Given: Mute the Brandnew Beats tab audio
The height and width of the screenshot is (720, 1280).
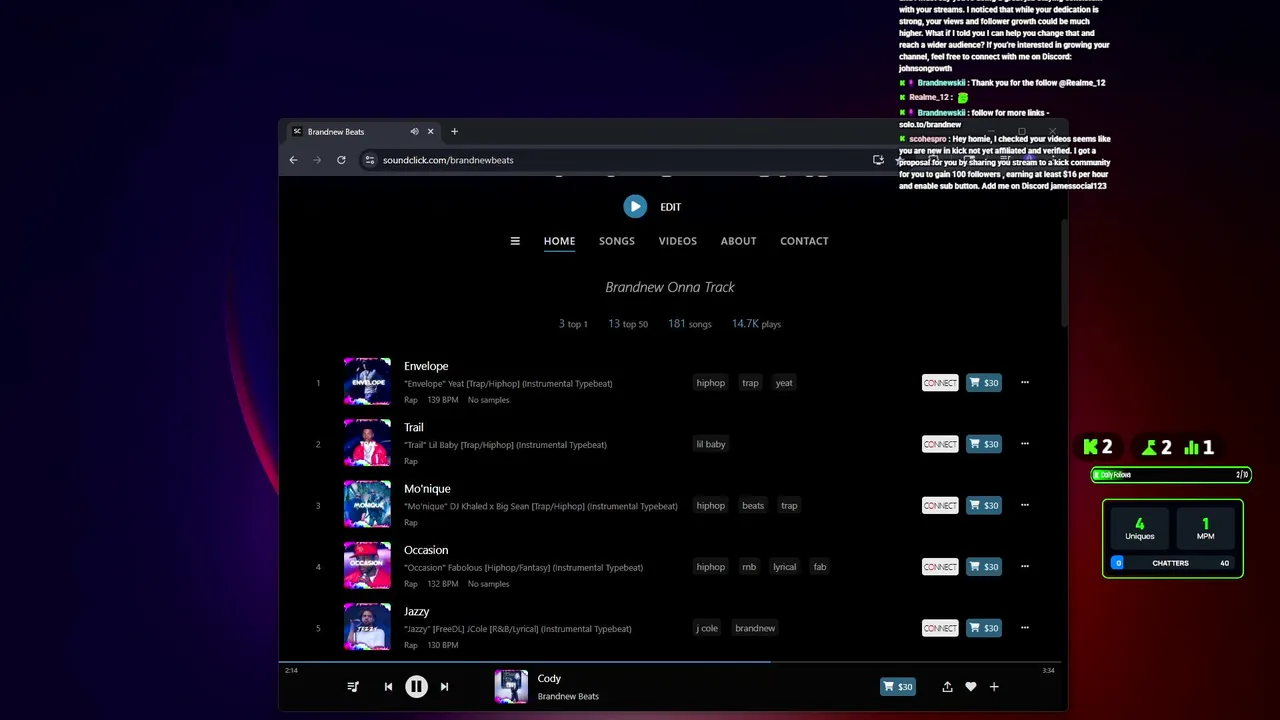Looking at the screenshot, I should tap(414, 132).
